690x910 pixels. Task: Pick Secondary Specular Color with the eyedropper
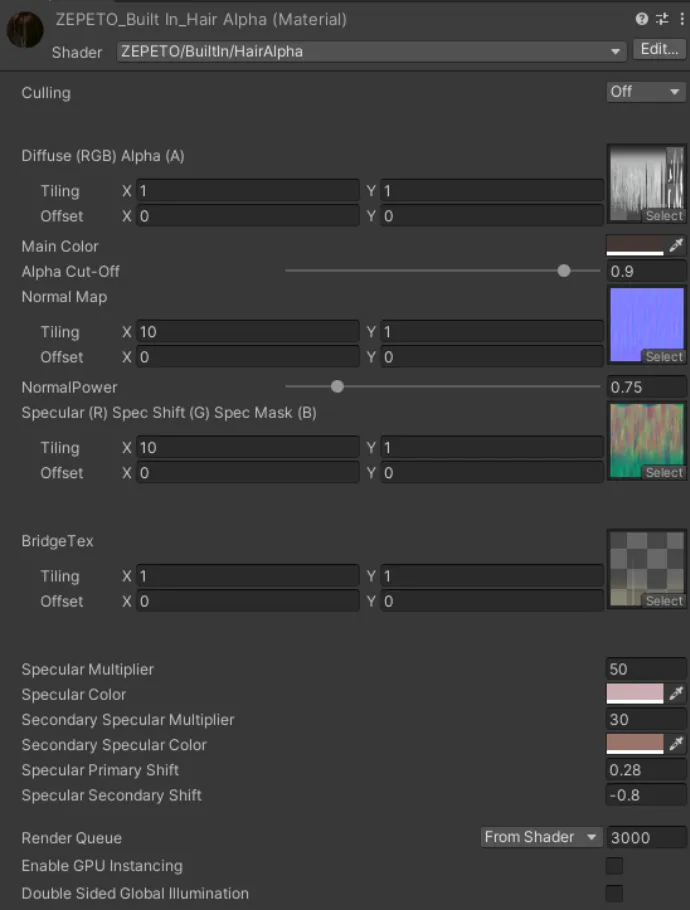[x=676, y=744]
